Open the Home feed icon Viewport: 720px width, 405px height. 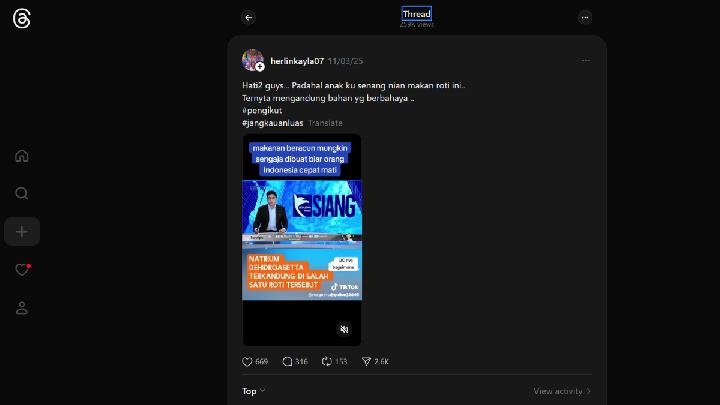click(x=22, y=156)
